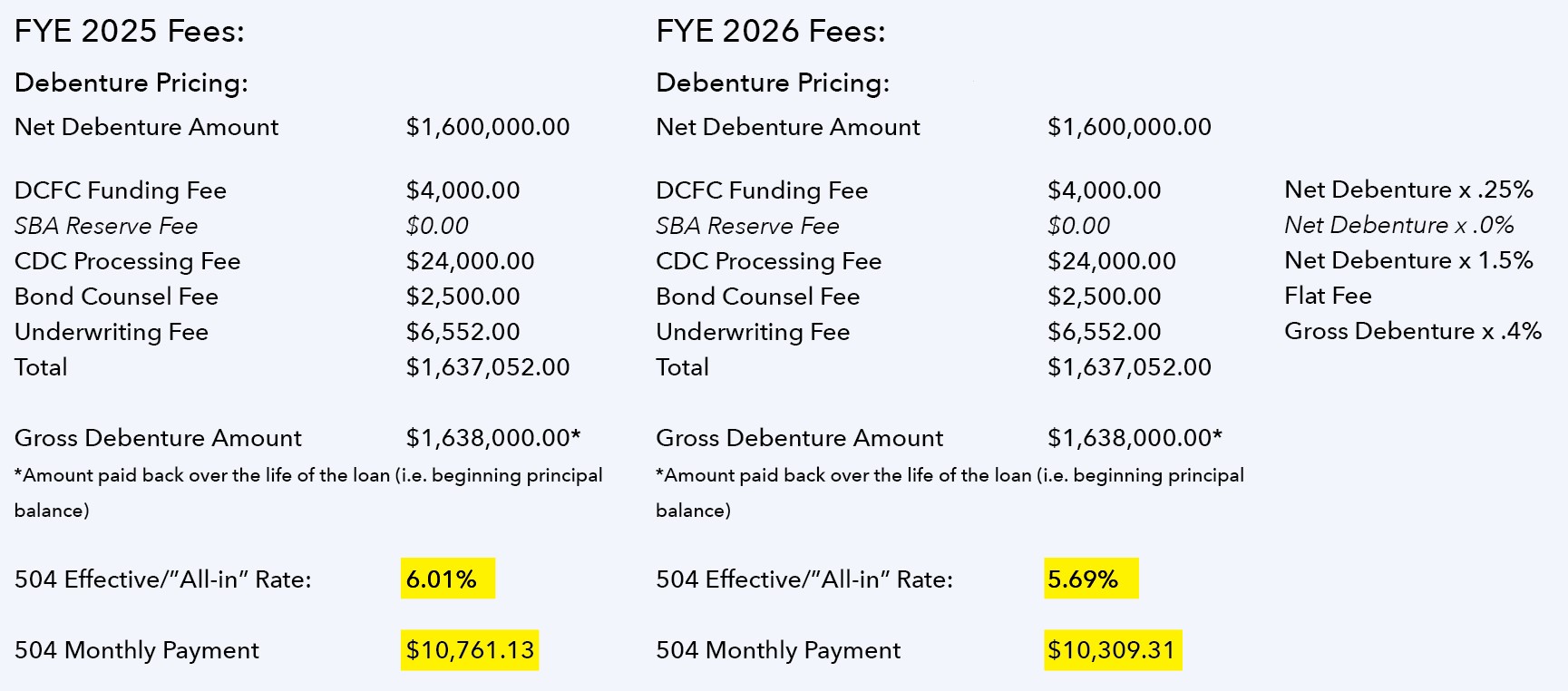The height and width of the screenshot is (691, 1568).
Task: Click the "Net Debenture x .25%" note
Action: (1408, 190)
